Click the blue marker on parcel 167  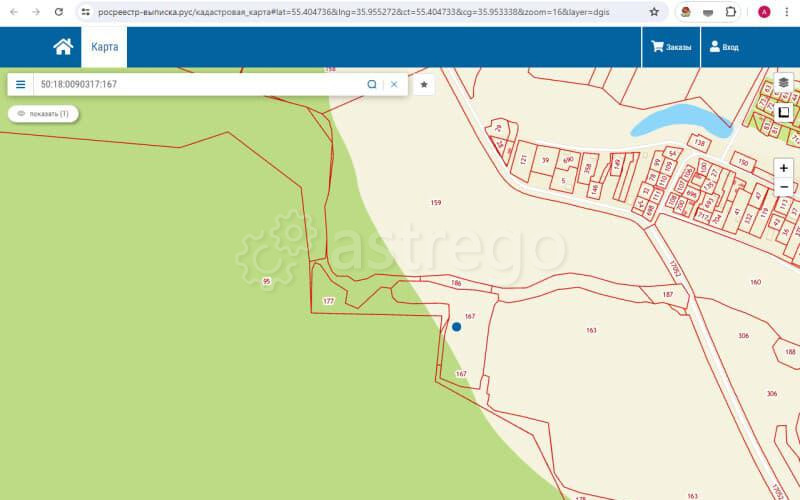457,326
